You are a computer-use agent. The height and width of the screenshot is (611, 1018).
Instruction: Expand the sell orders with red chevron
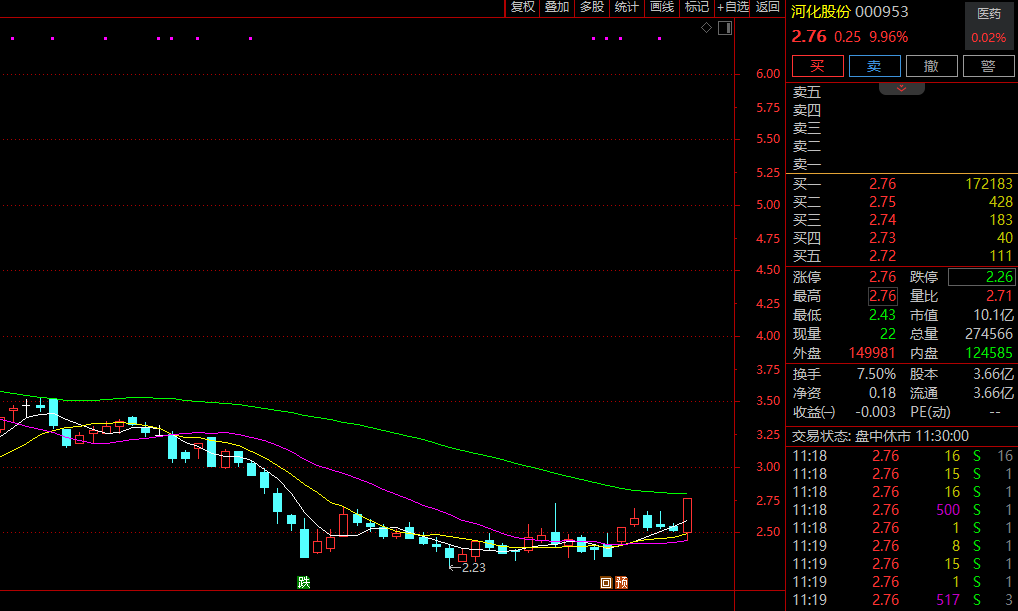pos(901,88)
